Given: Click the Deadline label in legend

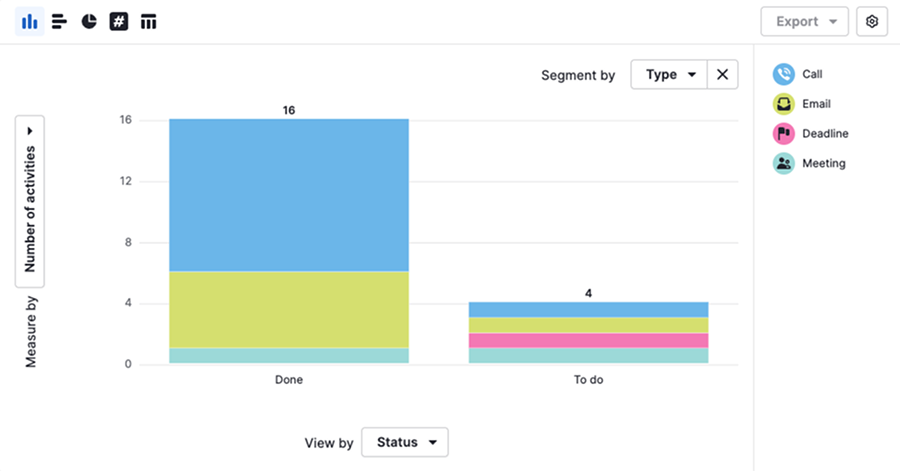Looking at the screenshot, I should point(826,134).
